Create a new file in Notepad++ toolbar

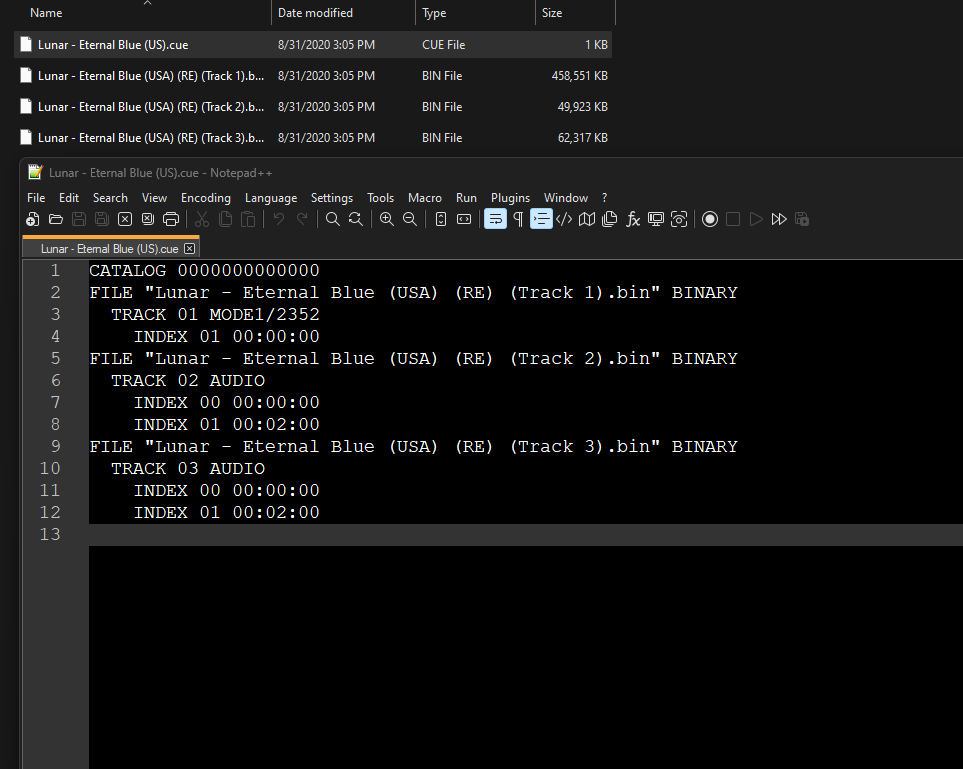tap(33, 219)
